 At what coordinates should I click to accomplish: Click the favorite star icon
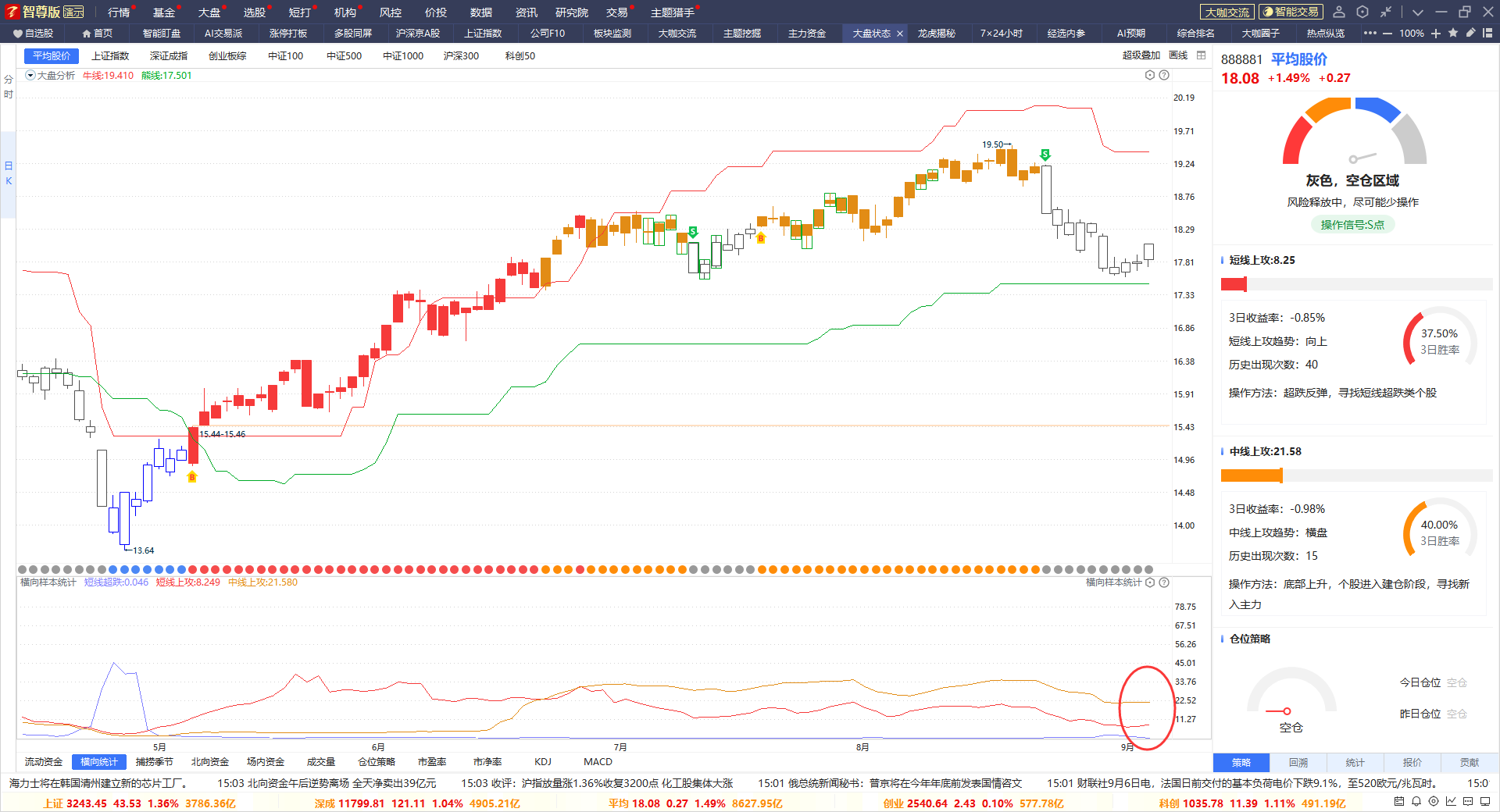(x=1453, y=33)
